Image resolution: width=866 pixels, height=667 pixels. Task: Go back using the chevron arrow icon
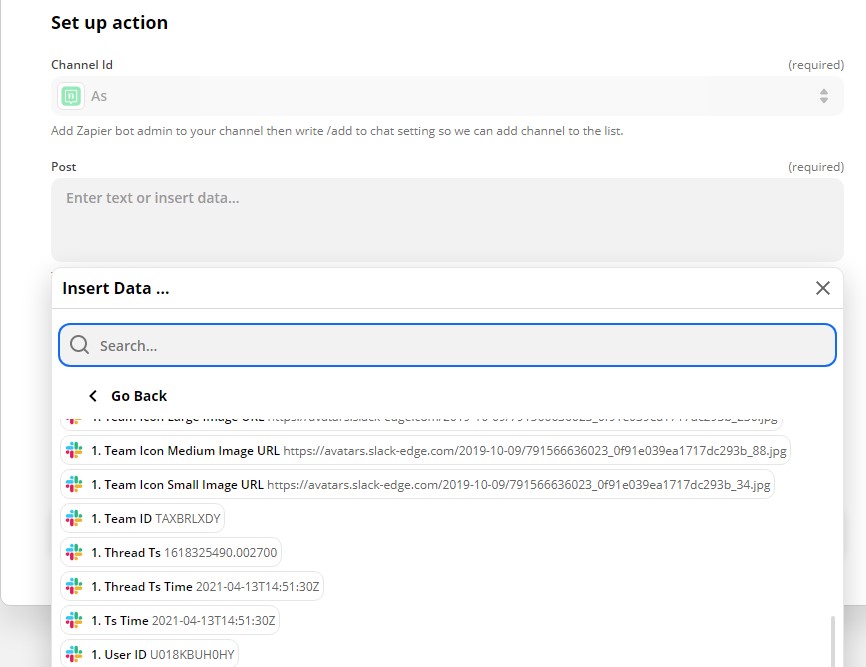(x=93, y=396)
